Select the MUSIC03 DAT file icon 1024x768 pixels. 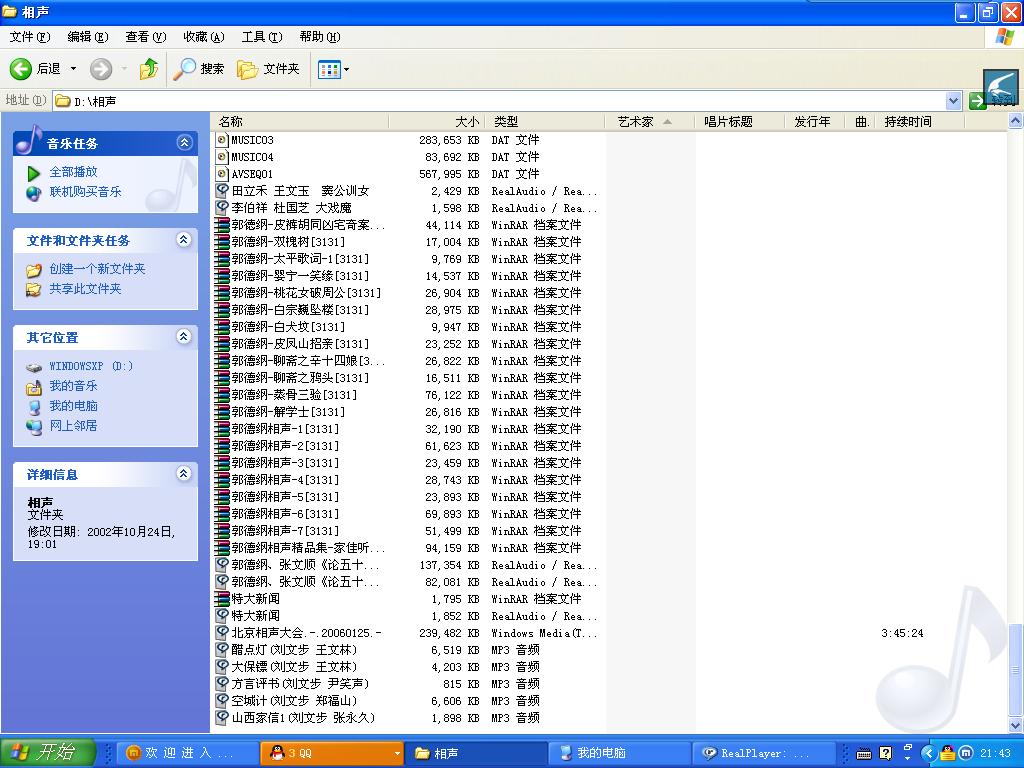tap(223, 140)
